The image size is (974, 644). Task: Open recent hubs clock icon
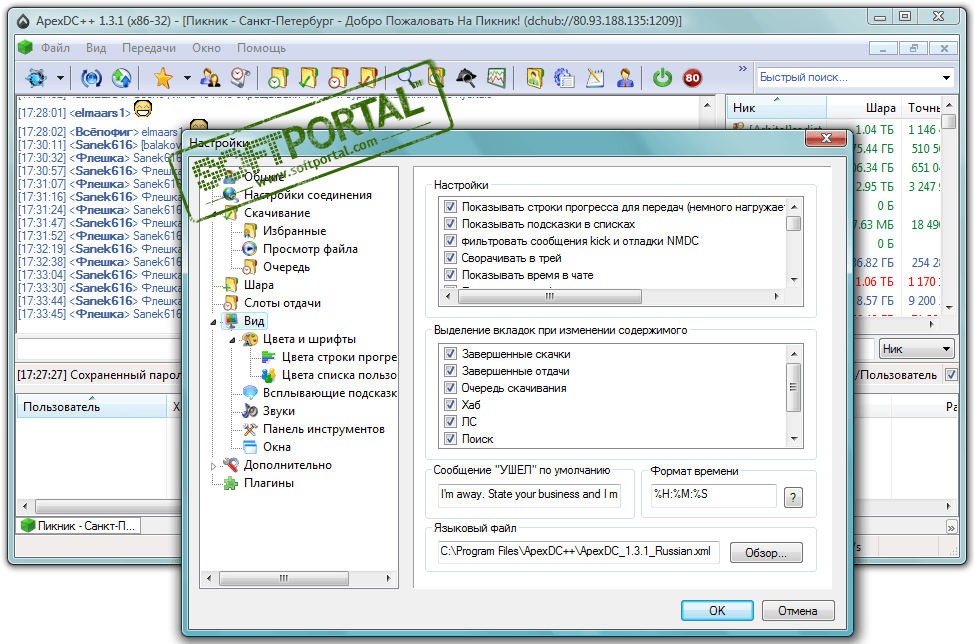[240, 78]
